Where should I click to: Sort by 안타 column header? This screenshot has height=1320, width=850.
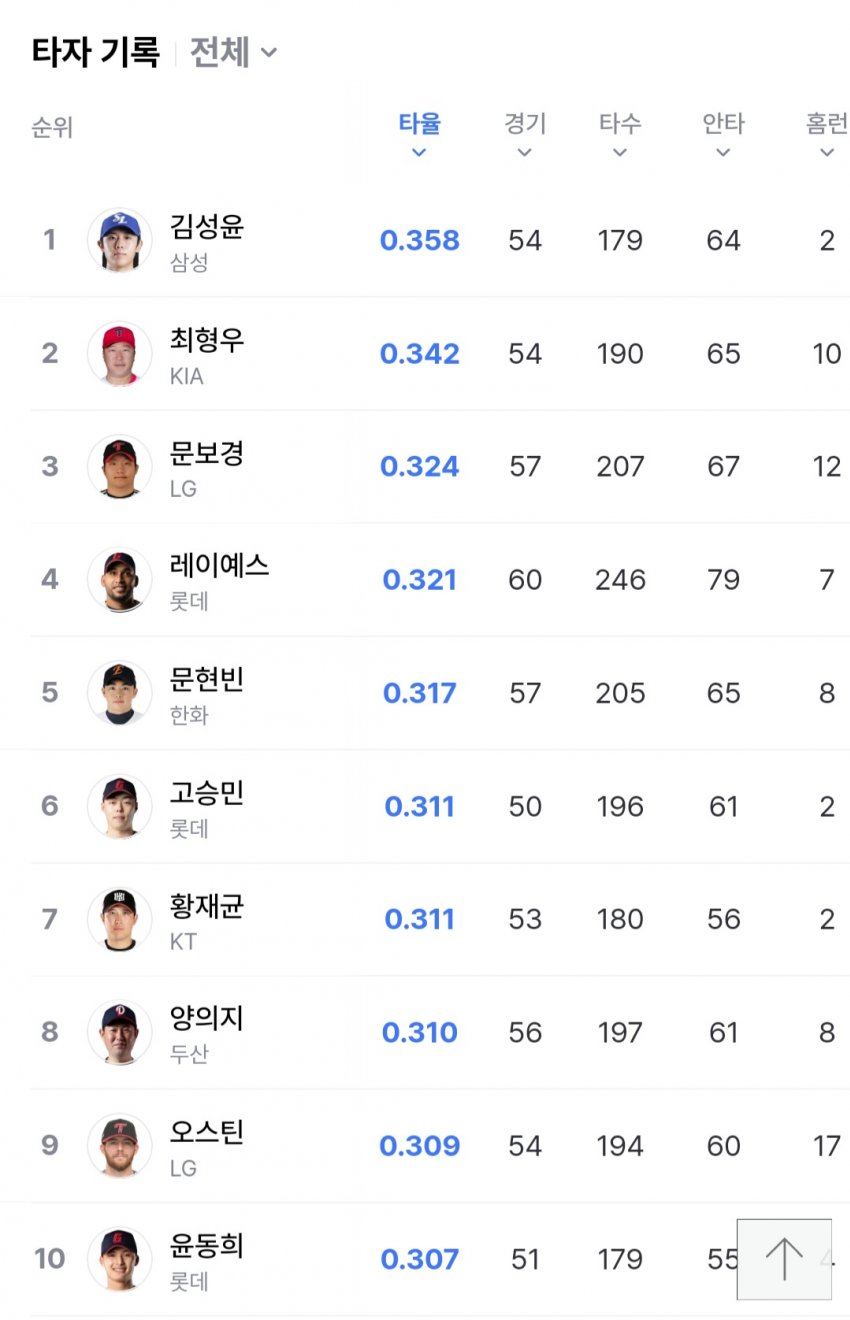(x=723, y=133)
